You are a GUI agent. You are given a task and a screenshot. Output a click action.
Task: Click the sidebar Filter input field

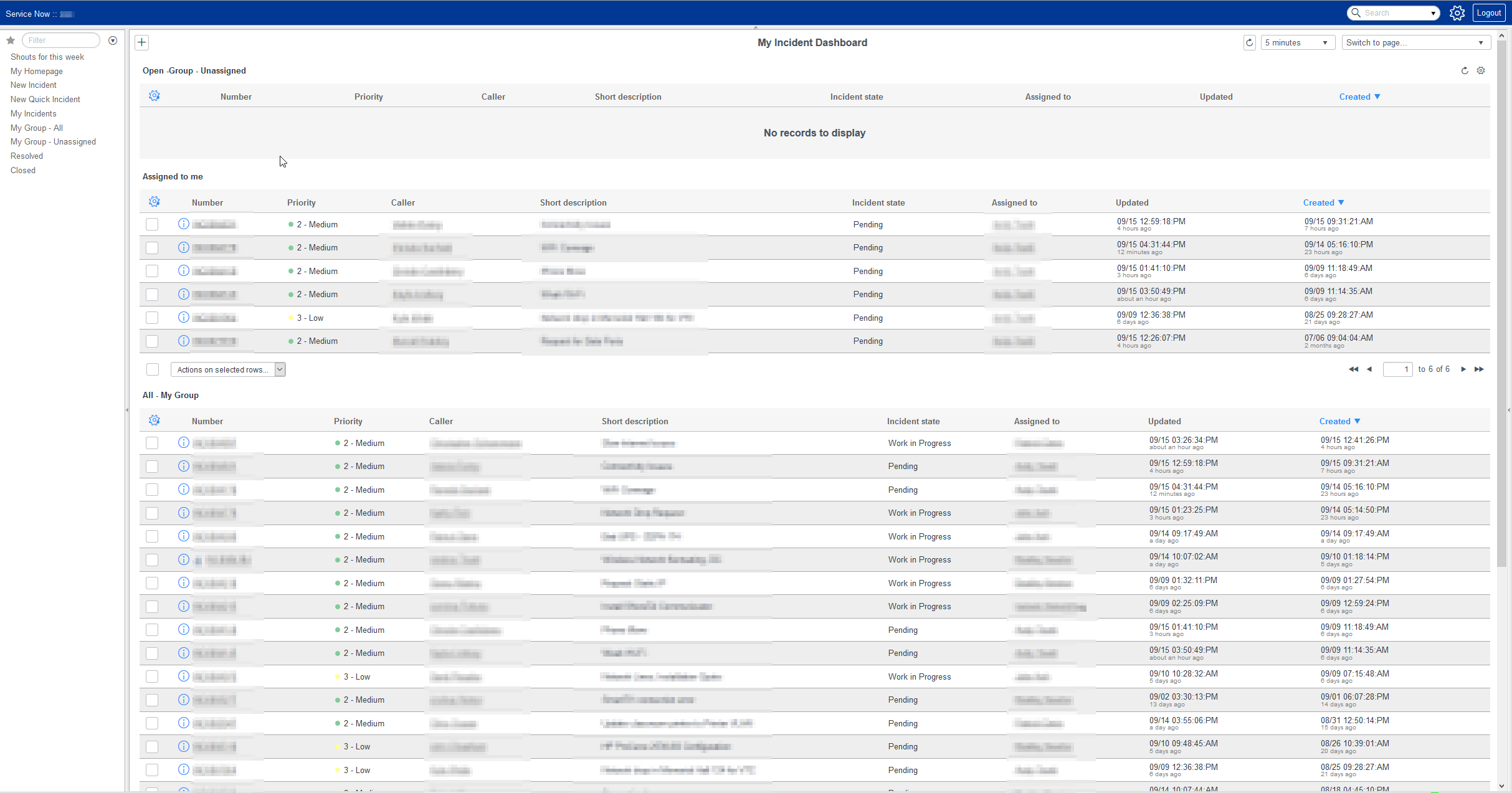coord(61,40)
